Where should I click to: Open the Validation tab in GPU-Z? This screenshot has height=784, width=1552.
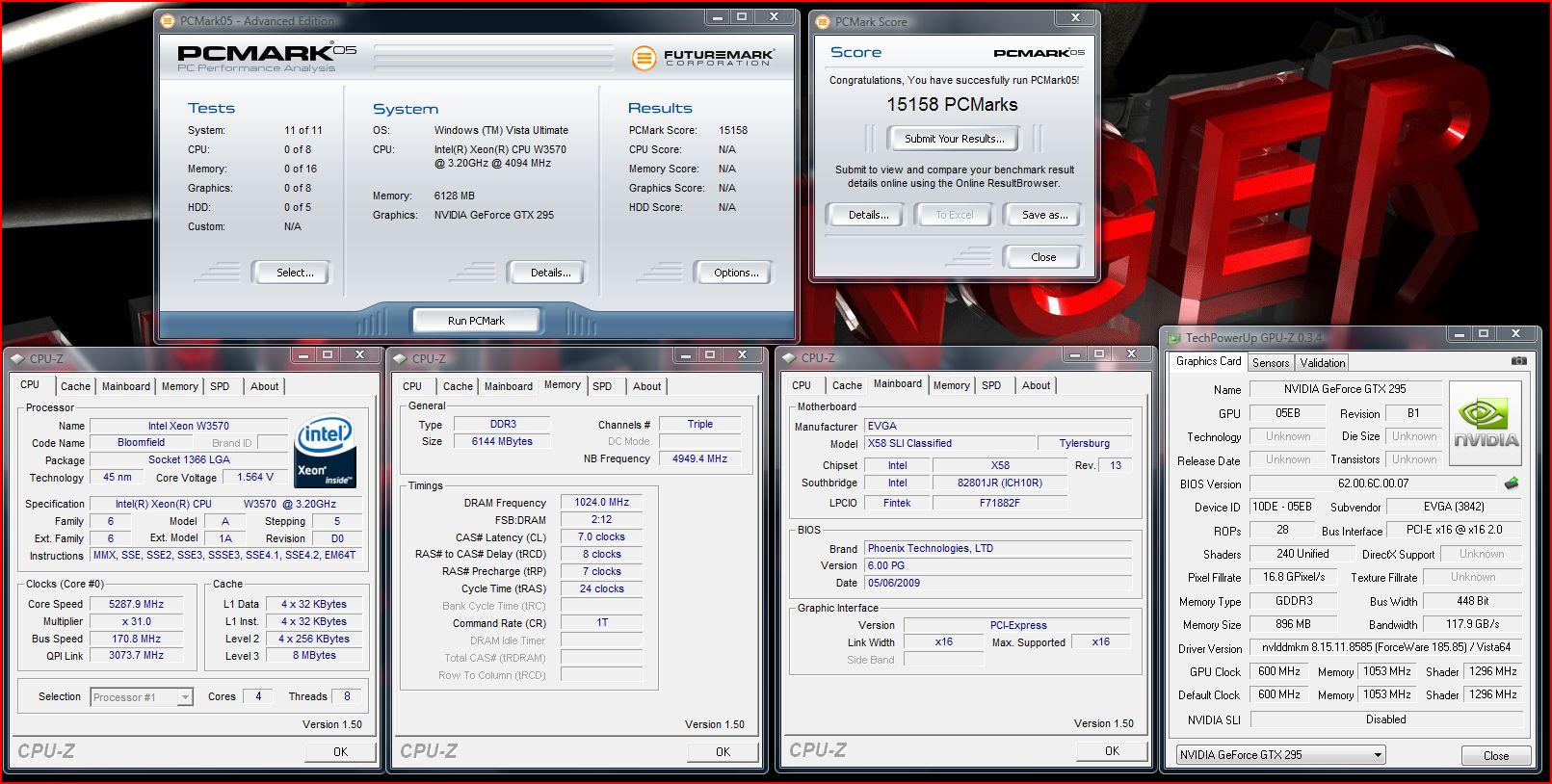tap(1322, 363)
